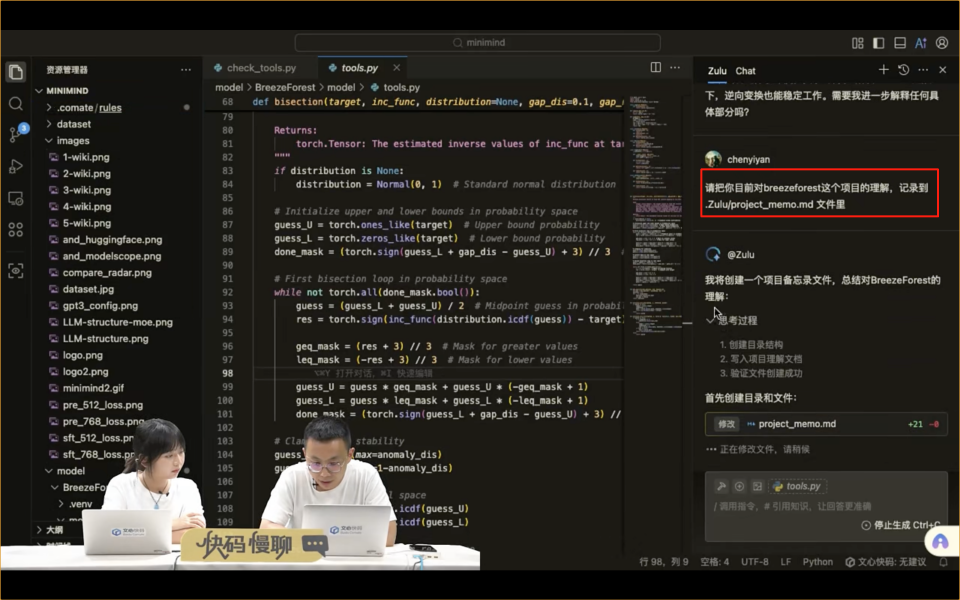Start a new chat with plus icon

coord(883,70)
